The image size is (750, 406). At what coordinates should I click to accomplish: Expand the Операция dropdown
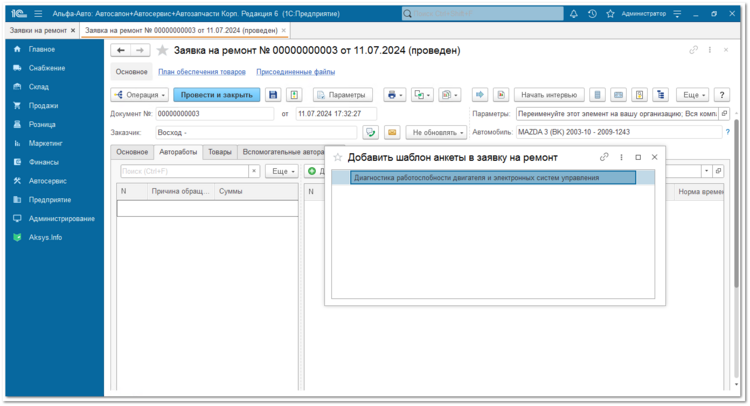pos(140,95)
